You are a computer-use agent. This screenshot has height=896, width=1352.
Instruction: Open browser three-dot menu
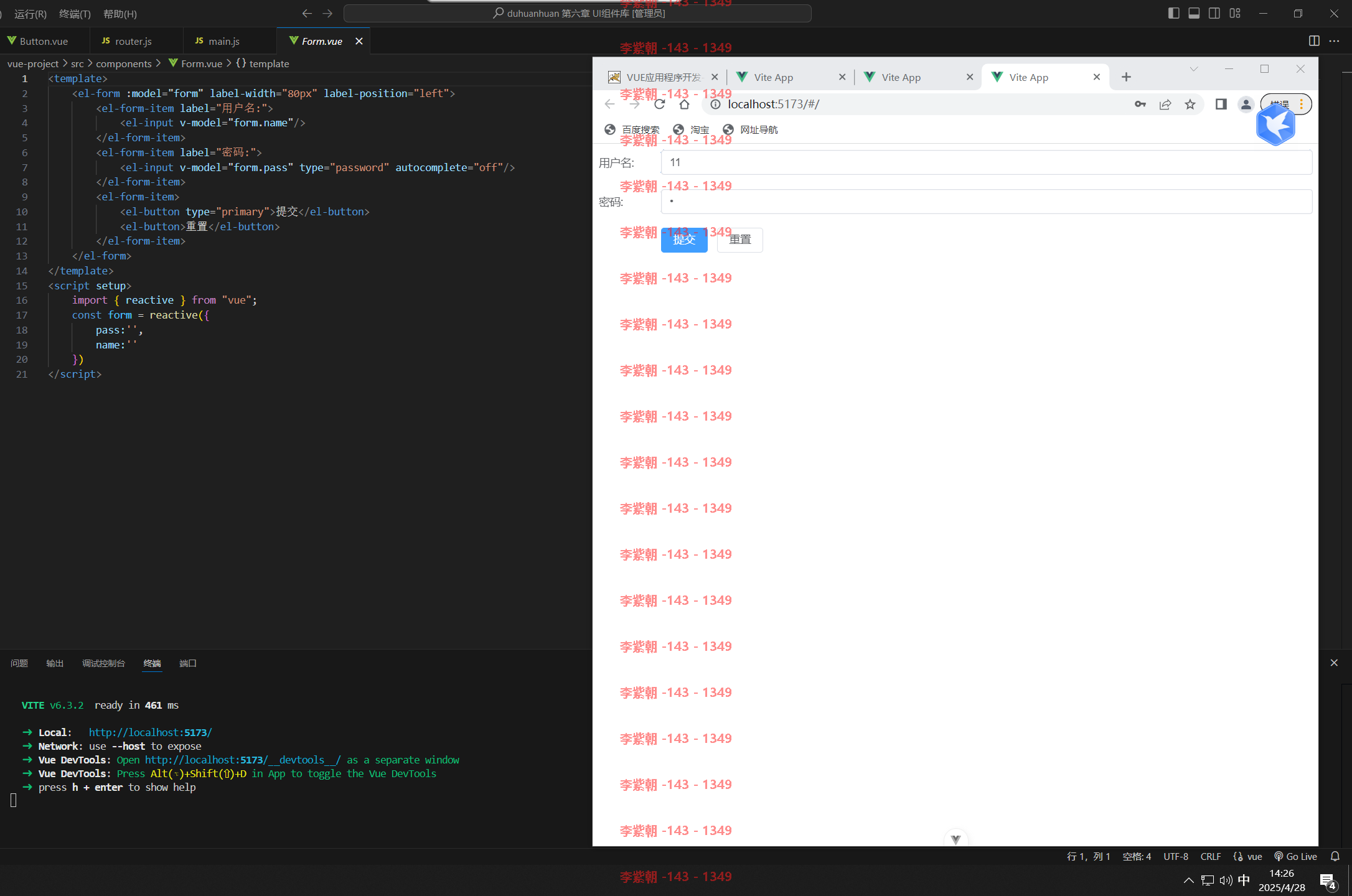[x=1302, y=104]
